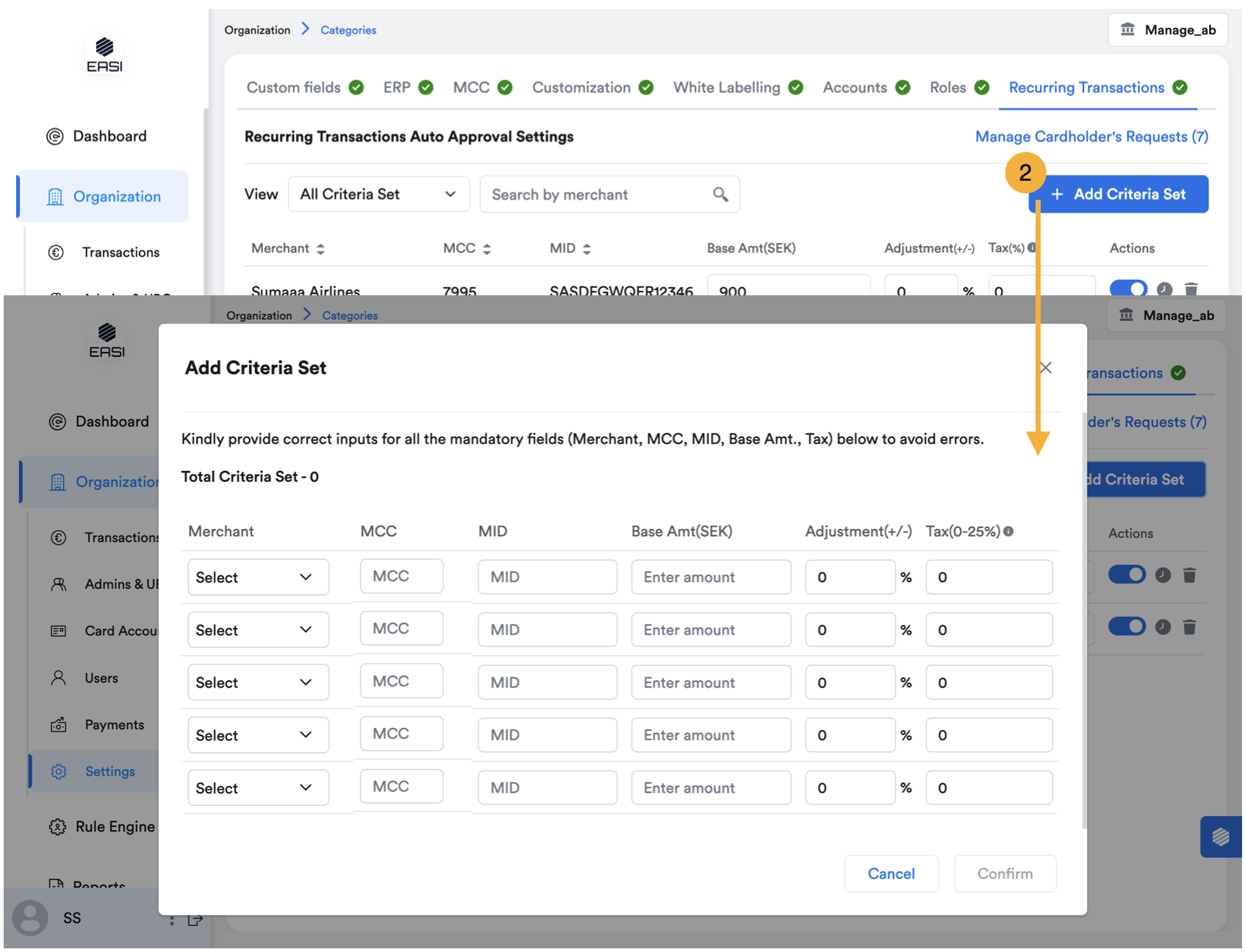Switch to the White Labelling tab
This screenshot has height=952, width=1245.
click(726, 87)
